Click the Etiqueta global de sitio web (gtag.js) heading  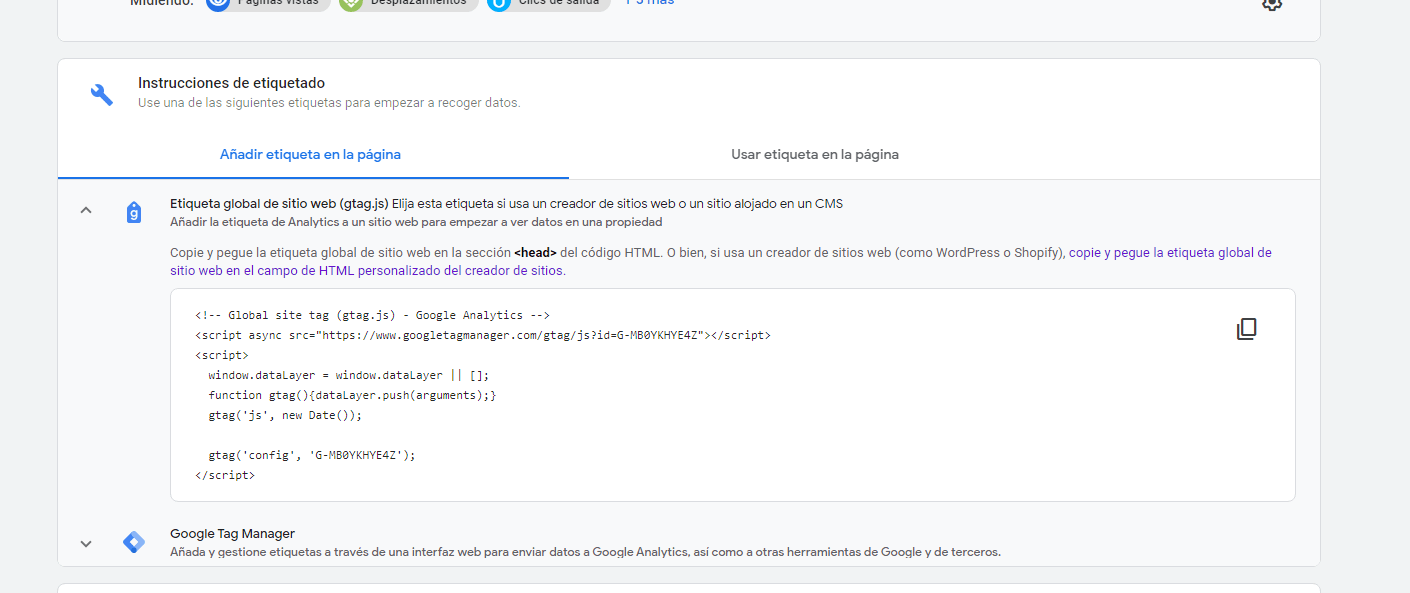(279, 204)
